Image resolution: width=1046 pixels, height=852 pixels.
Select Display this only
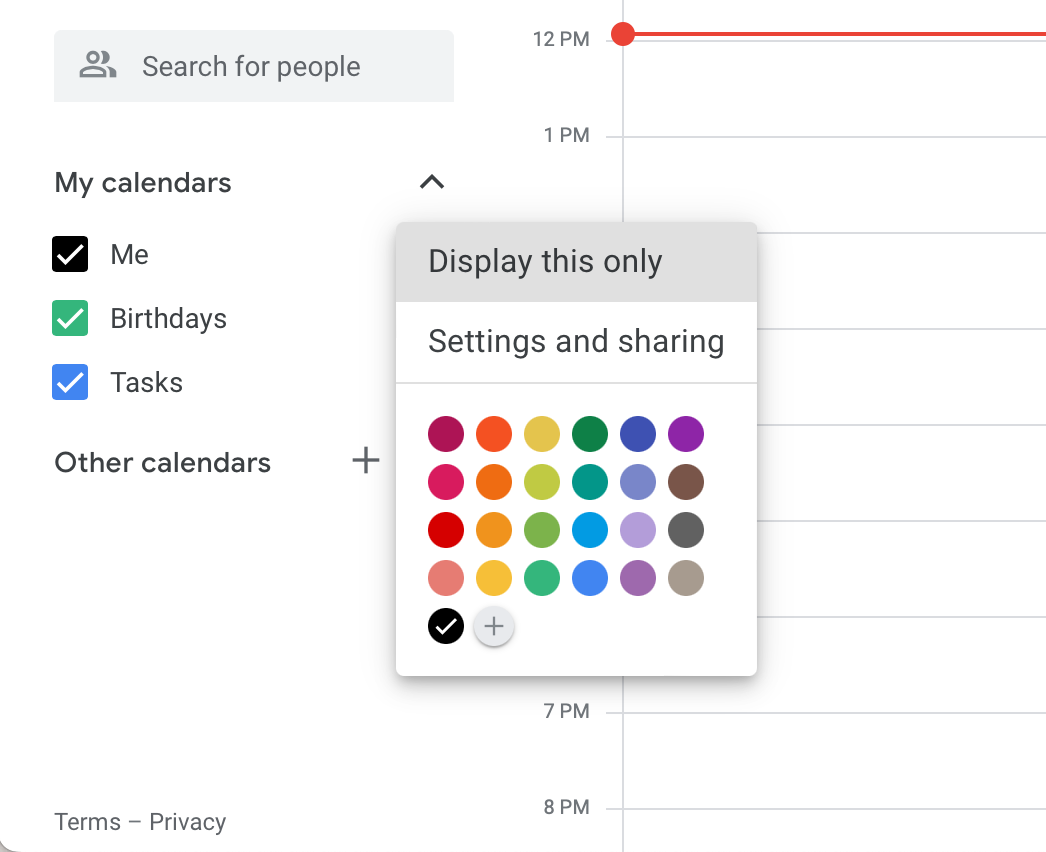click(545, 261)
